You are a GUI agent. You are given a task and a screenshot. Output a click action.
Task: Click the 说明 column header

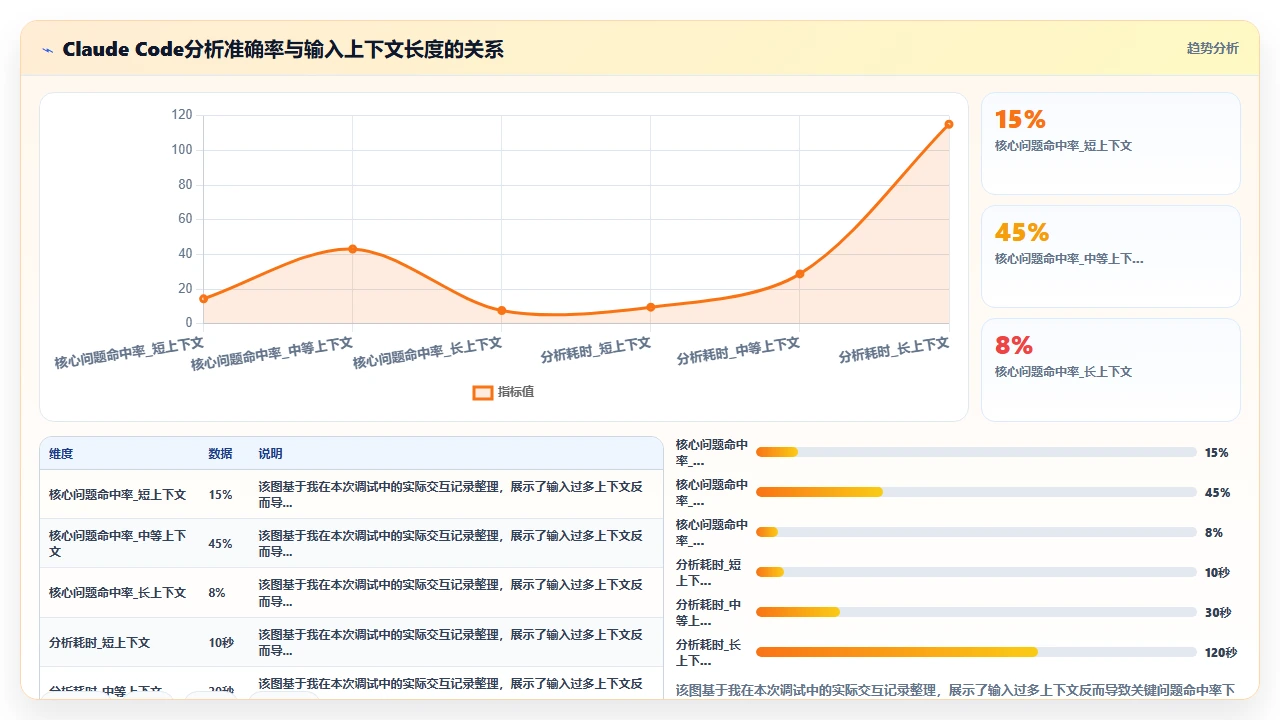click(270, 454)
